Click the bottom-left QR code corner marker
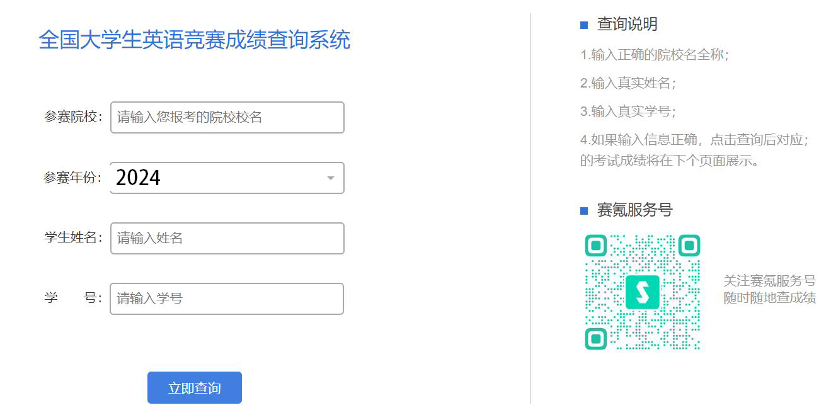 click(596, 339)
